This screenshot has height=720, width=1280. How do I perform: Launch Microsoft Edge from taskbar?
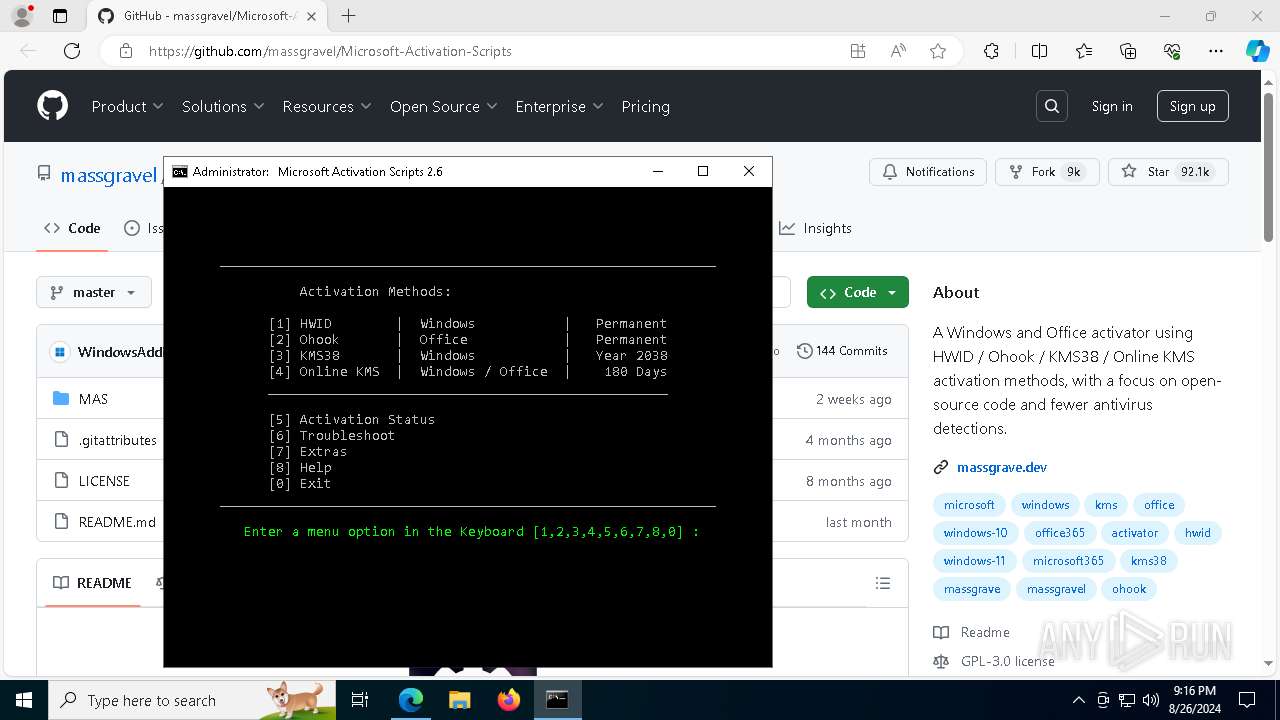click(411, 700)
